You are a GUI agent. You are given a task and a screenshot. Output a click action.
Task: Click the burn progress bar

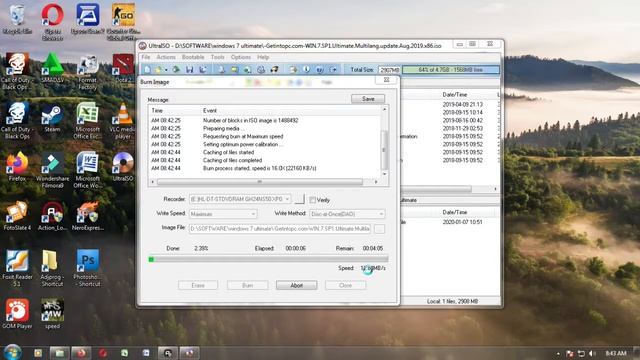[268, 259]
